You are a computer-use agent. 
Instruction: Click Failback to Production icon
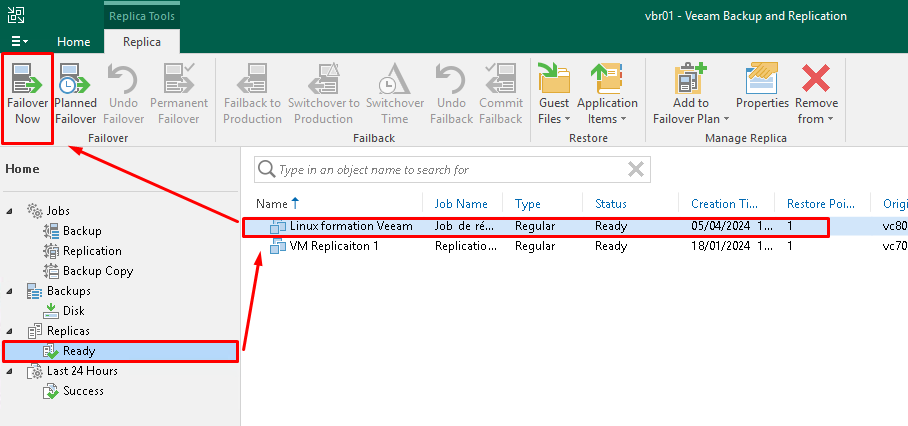click(252, 78)
